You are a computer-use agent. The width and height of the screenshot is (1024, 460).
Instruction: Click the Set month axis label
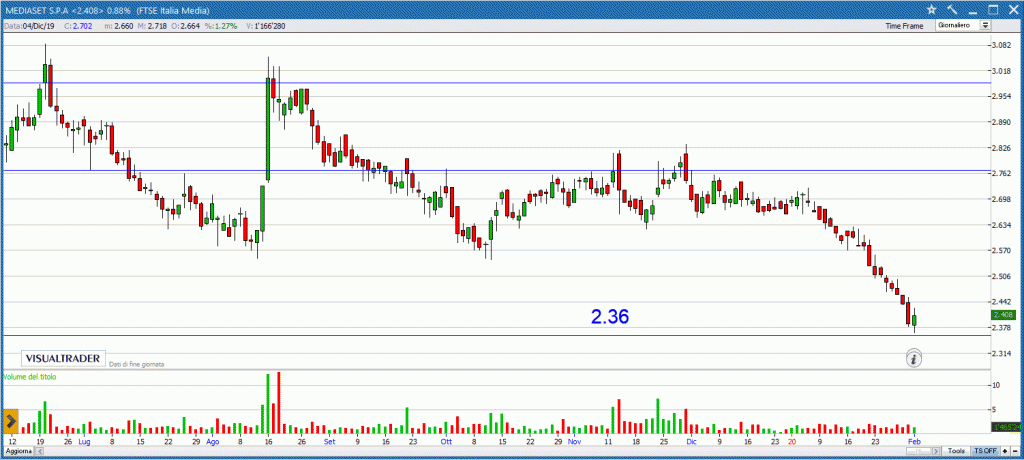pos(329,442)
